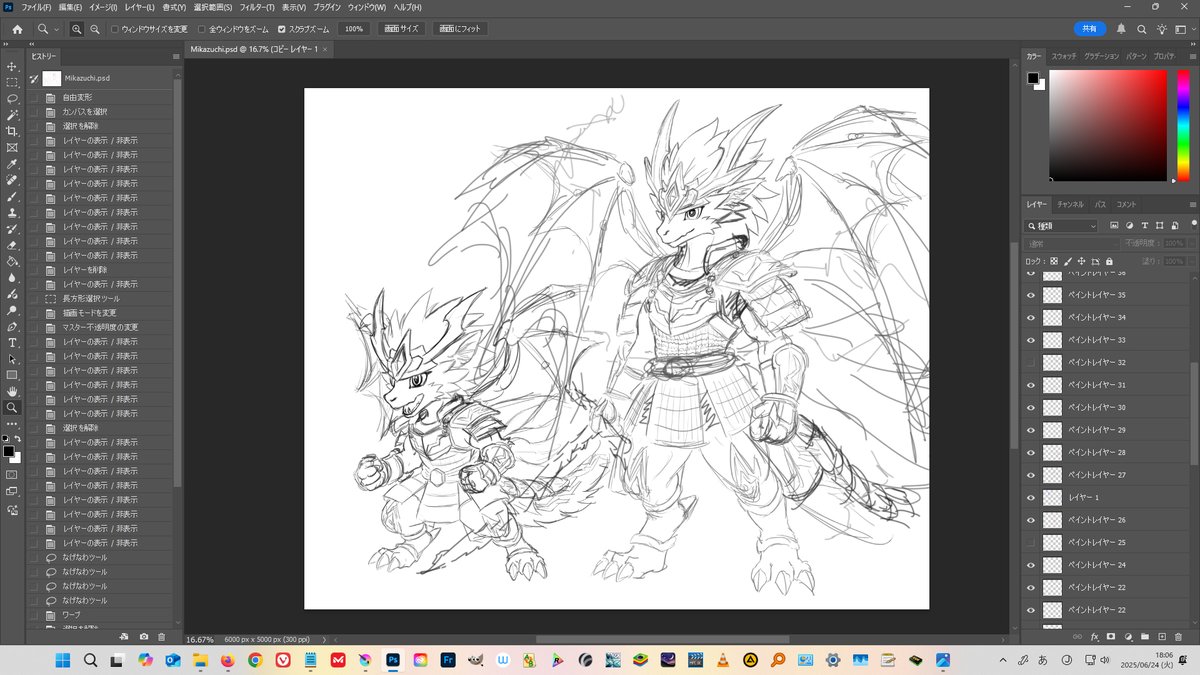
Task: Select the Type tool
Action: [x=12, y=343]
